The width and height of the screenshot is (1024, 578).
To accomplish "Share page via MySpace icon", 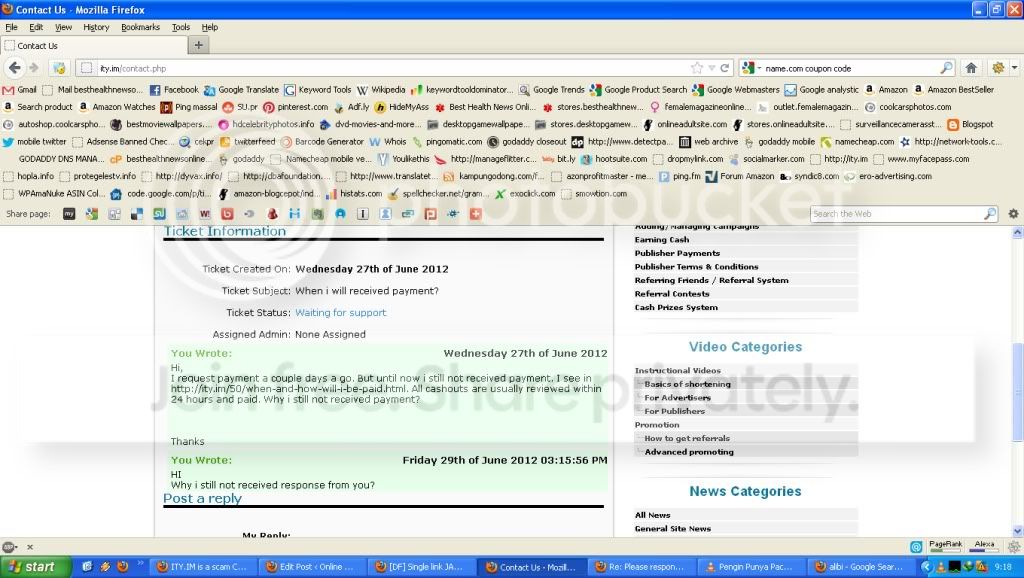I will click(x=69, y=214).
